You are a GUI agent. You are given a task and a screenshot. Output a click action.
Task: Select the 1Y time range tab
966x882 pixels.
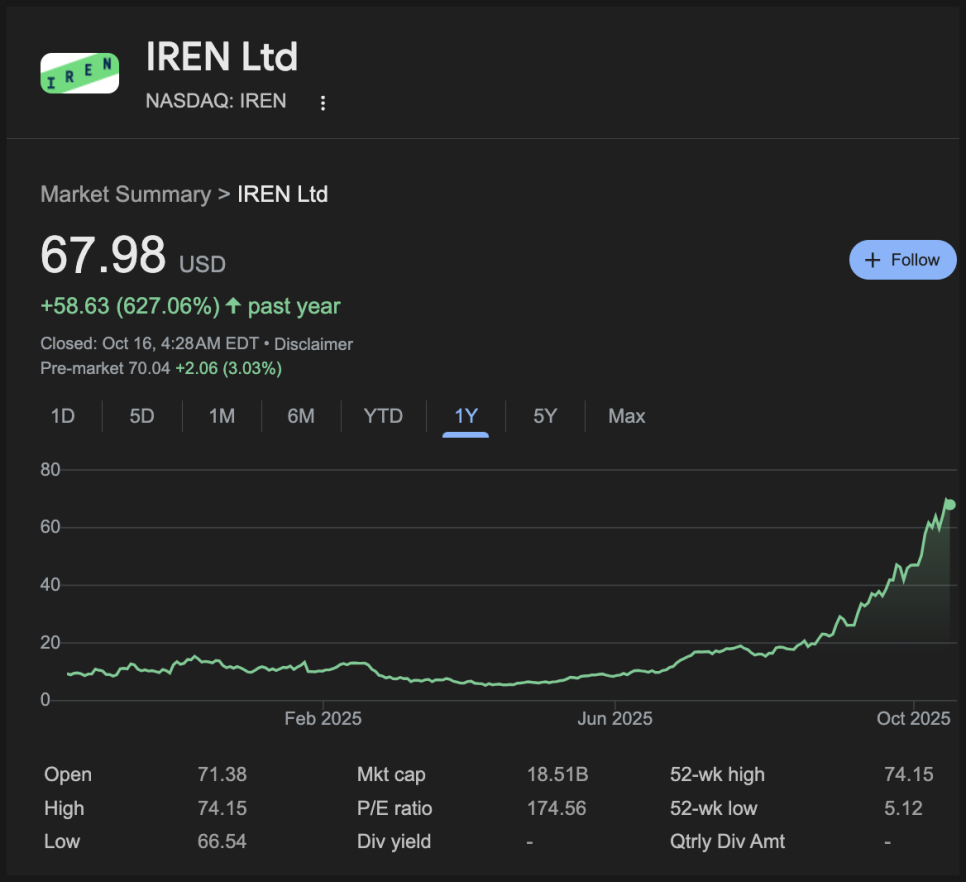pos(466,416)
